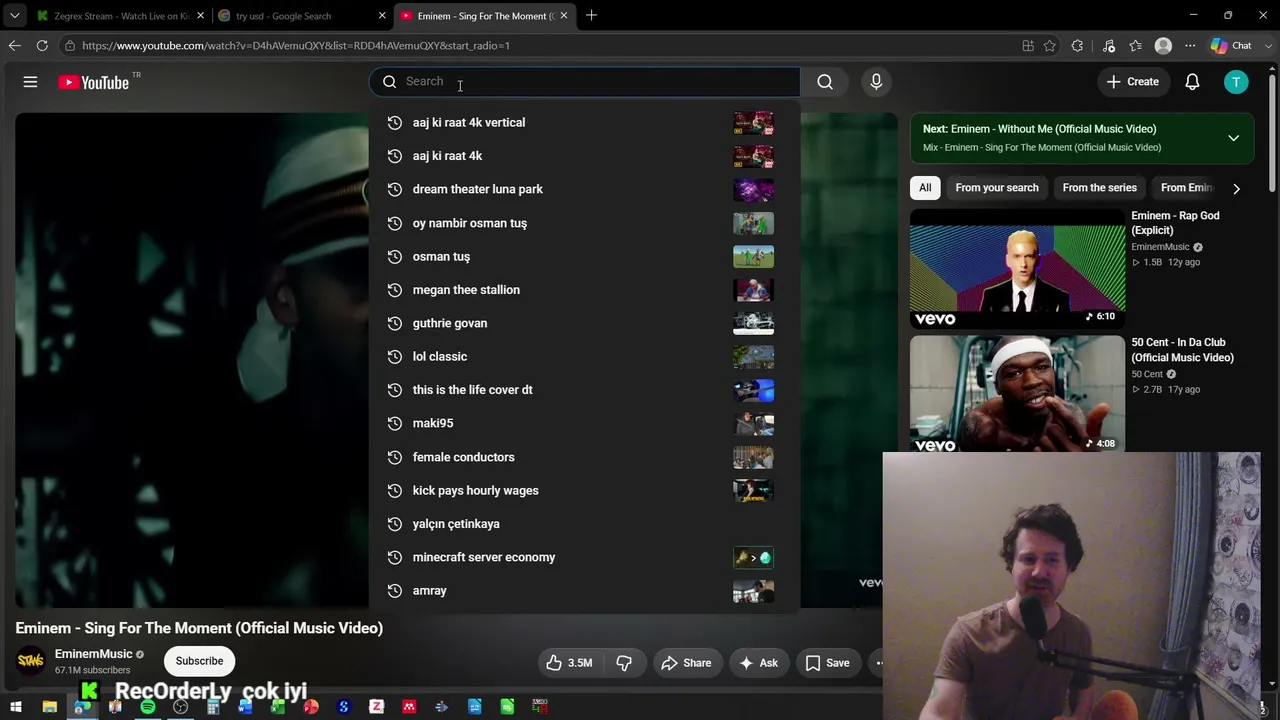Open the In Da Club video thumbnail
1280x720 pixels.
point(1017,395)
